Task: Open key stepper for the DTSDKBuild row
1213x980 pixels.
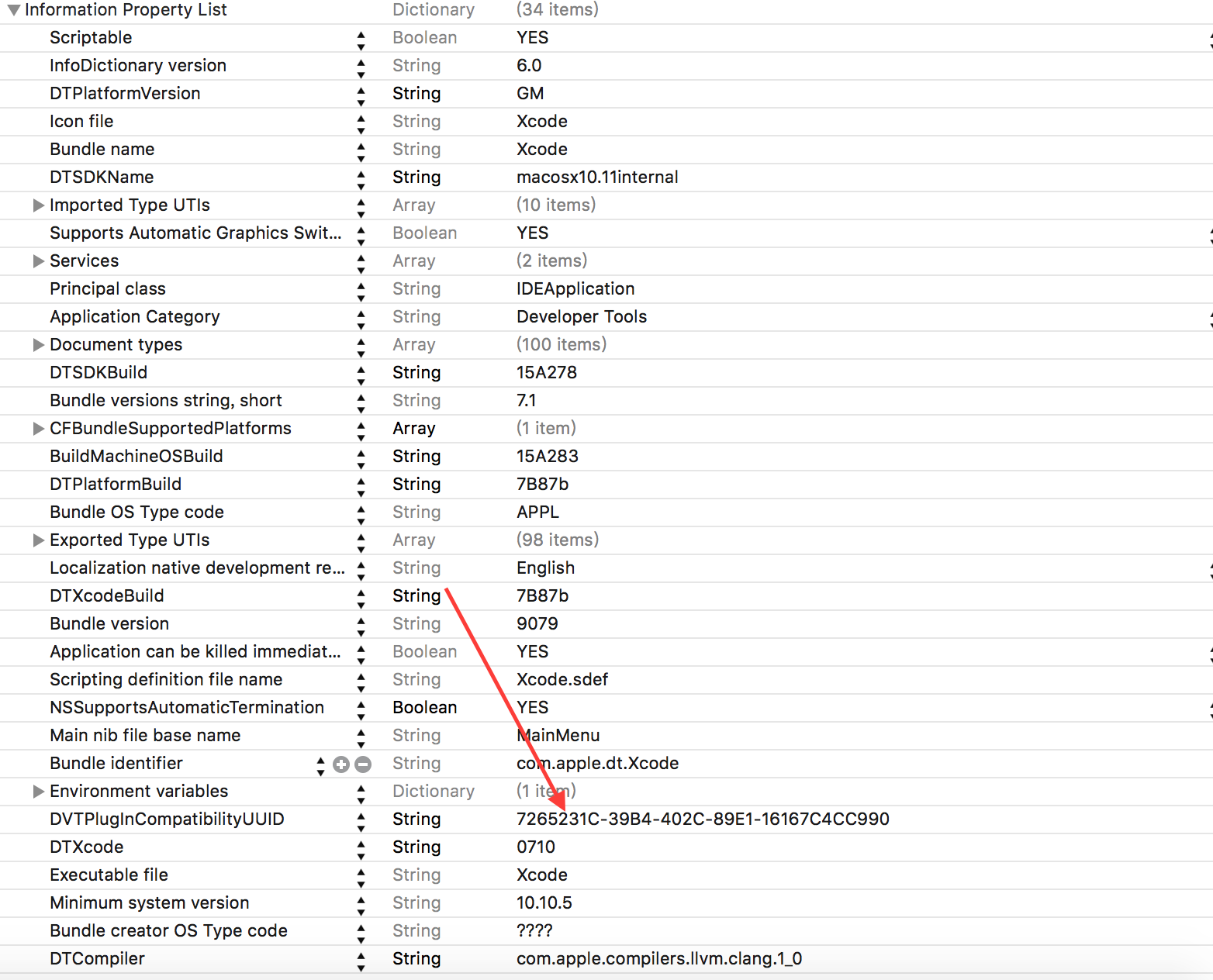Action: click(x=361, y=375)
